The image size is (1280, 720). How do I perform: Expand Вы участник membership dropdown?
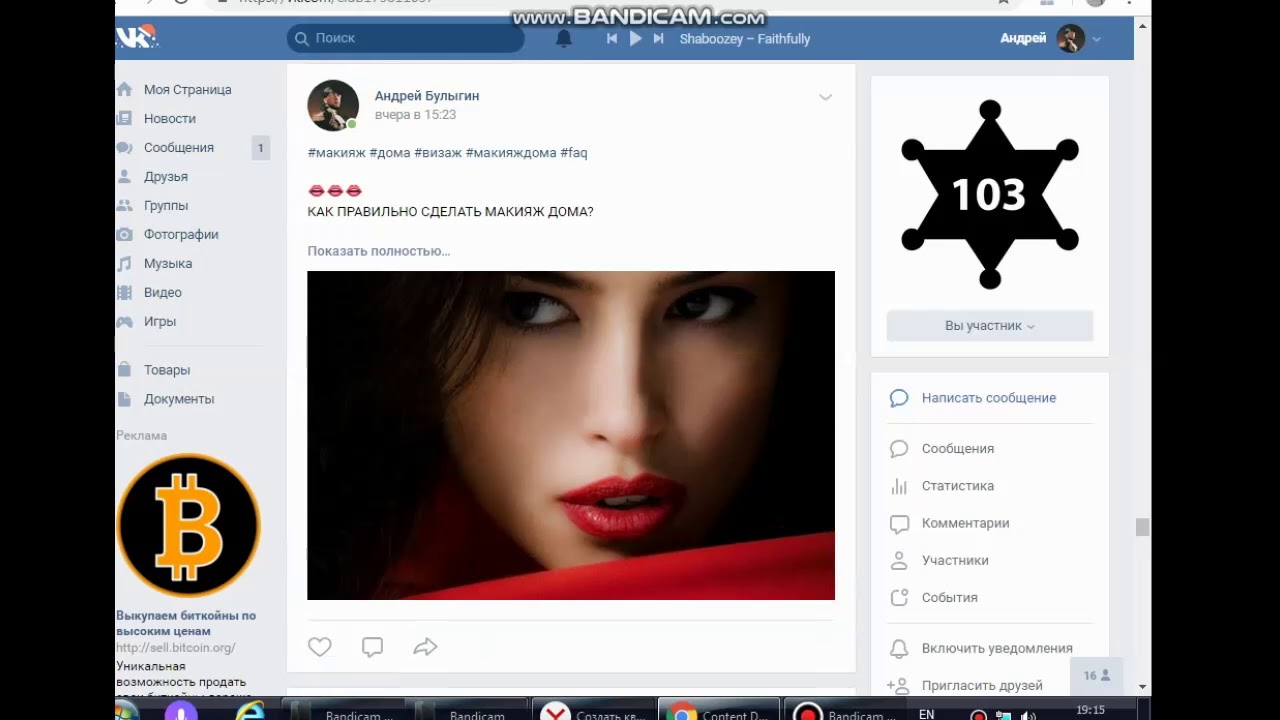[x=990, y=326]
